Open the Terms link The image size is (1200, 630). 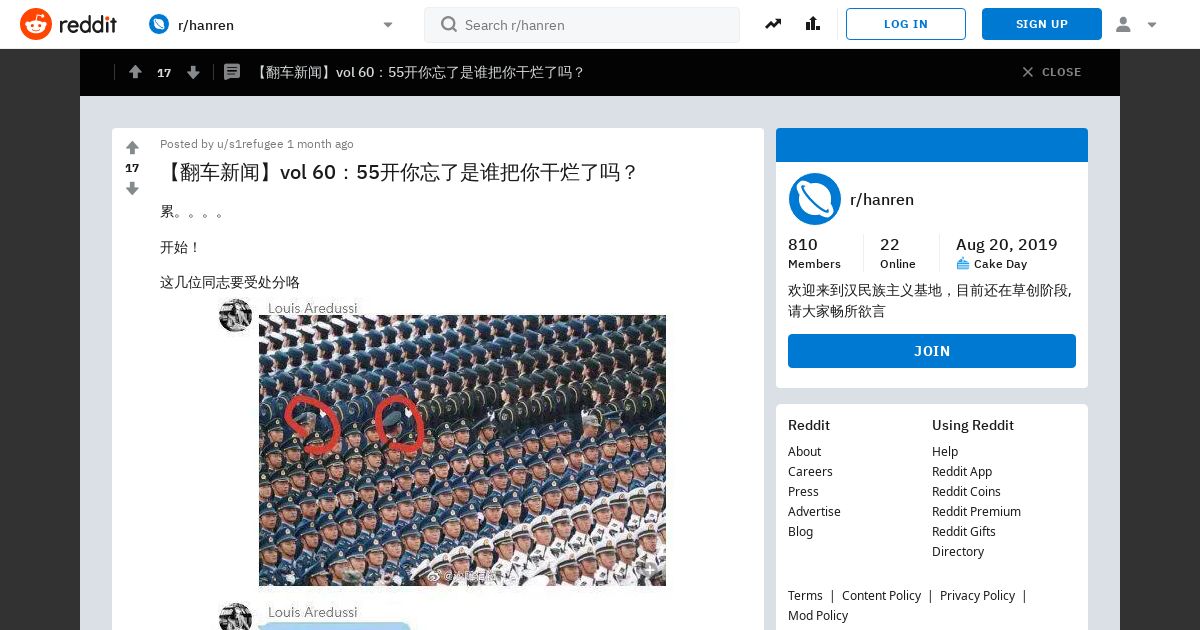(805, 595)
